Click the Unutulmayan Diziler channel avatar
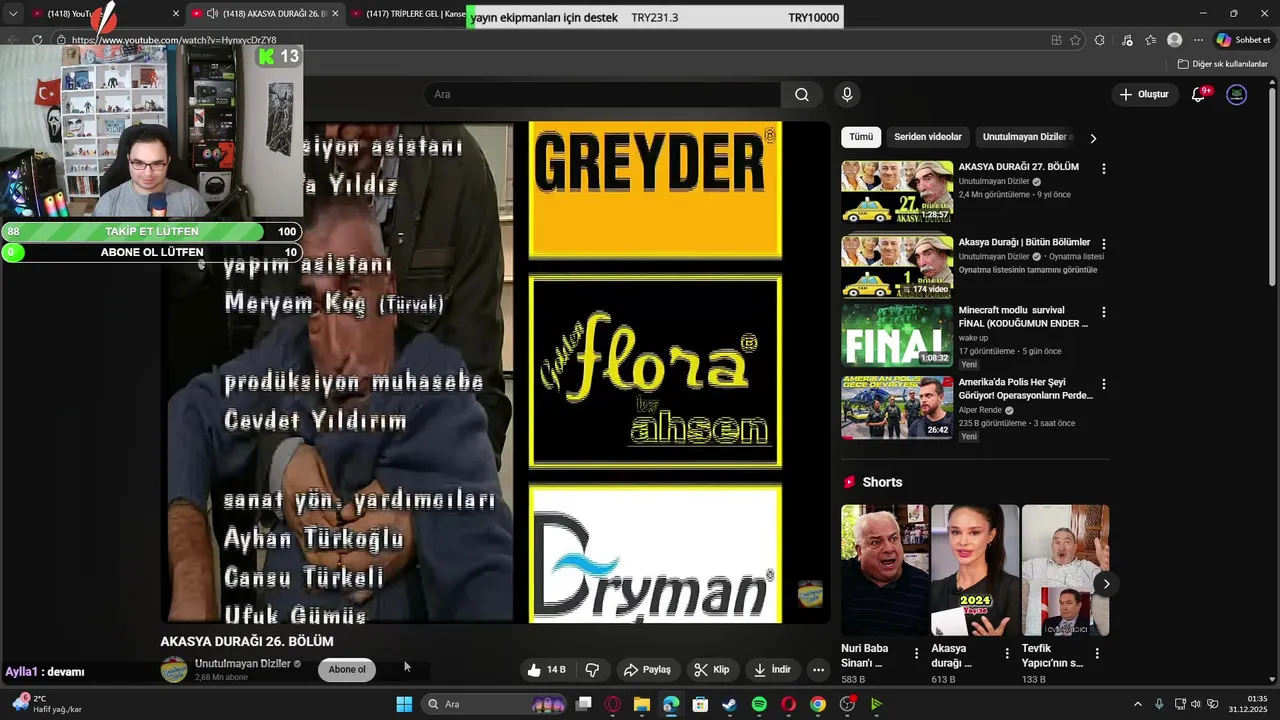This screenshot has width=1280, height=720. pyautogui.click(x=174, y=670)
